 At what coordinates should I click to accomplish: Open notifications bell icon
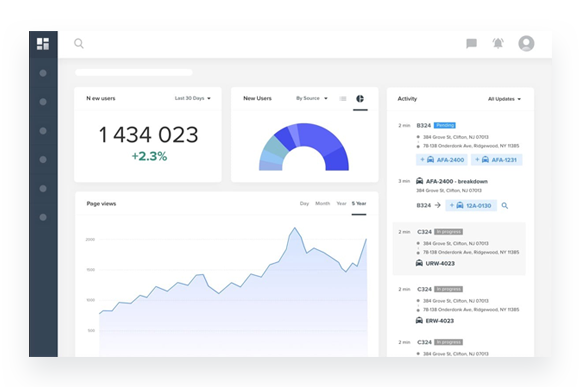point(498,43)
